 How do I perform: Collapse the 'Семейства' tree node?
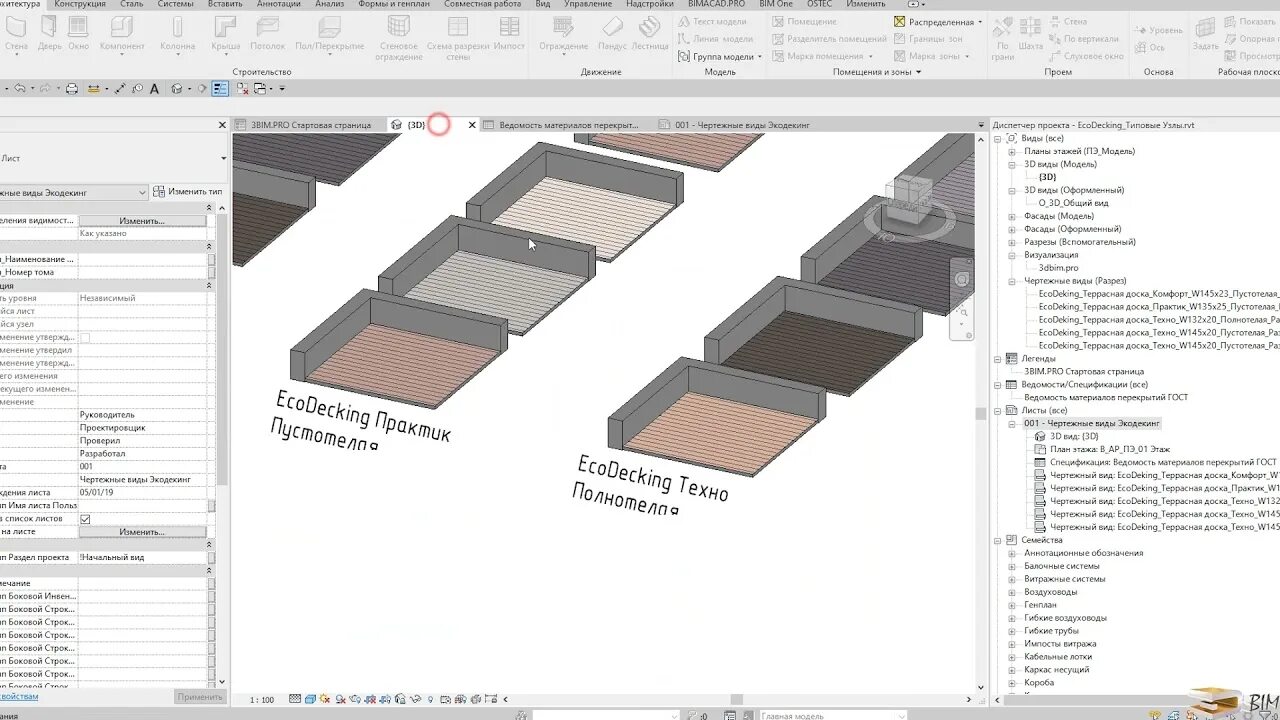coord(998,540)
